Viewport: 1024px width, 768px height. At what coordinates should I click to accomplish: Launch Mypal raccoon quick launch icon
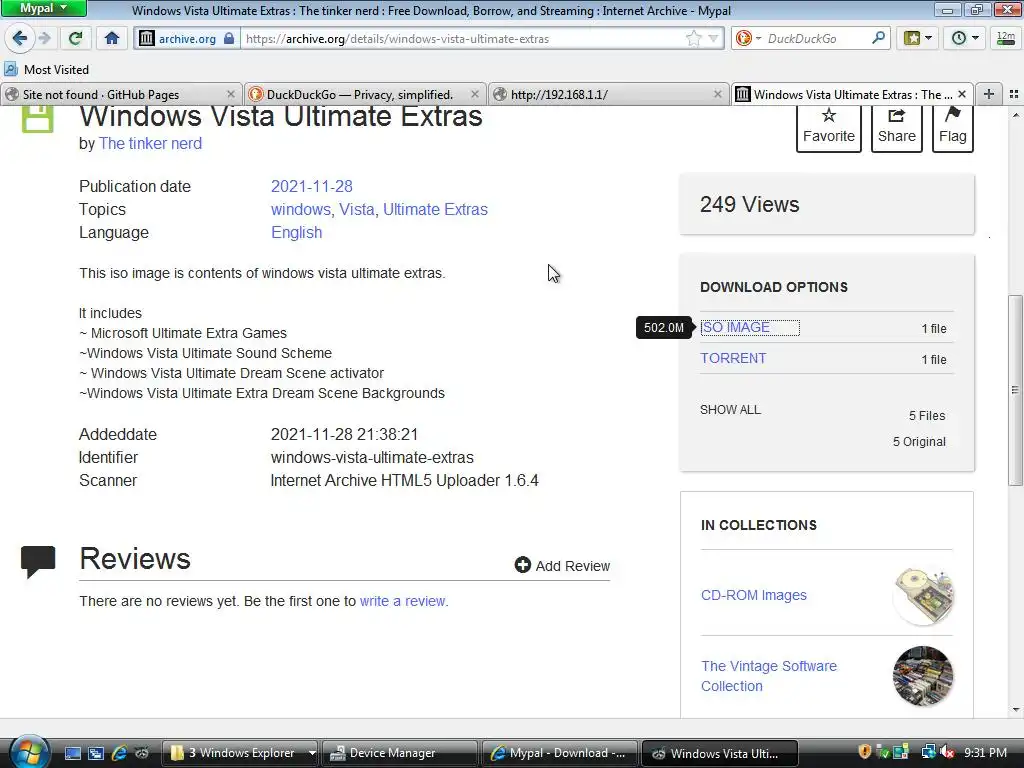(x=142, y=753)
